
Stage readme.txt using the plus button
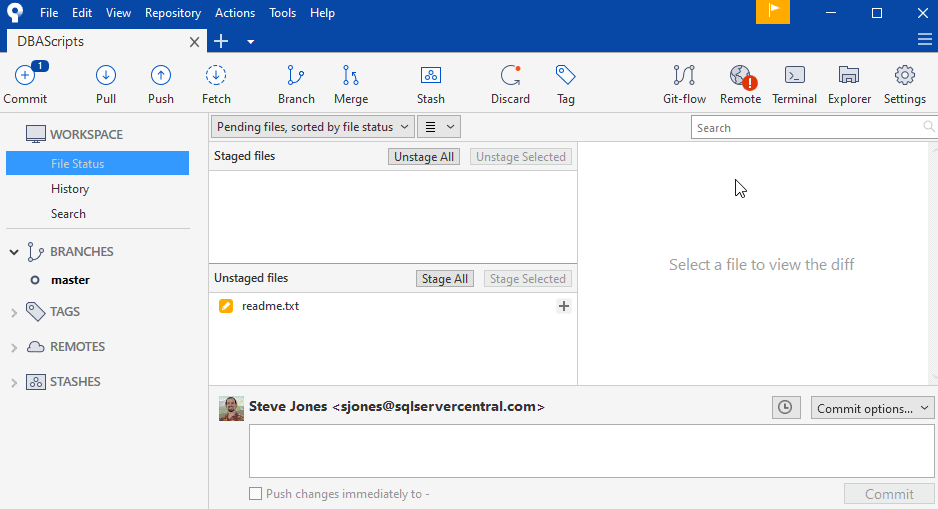click(564, 306)
